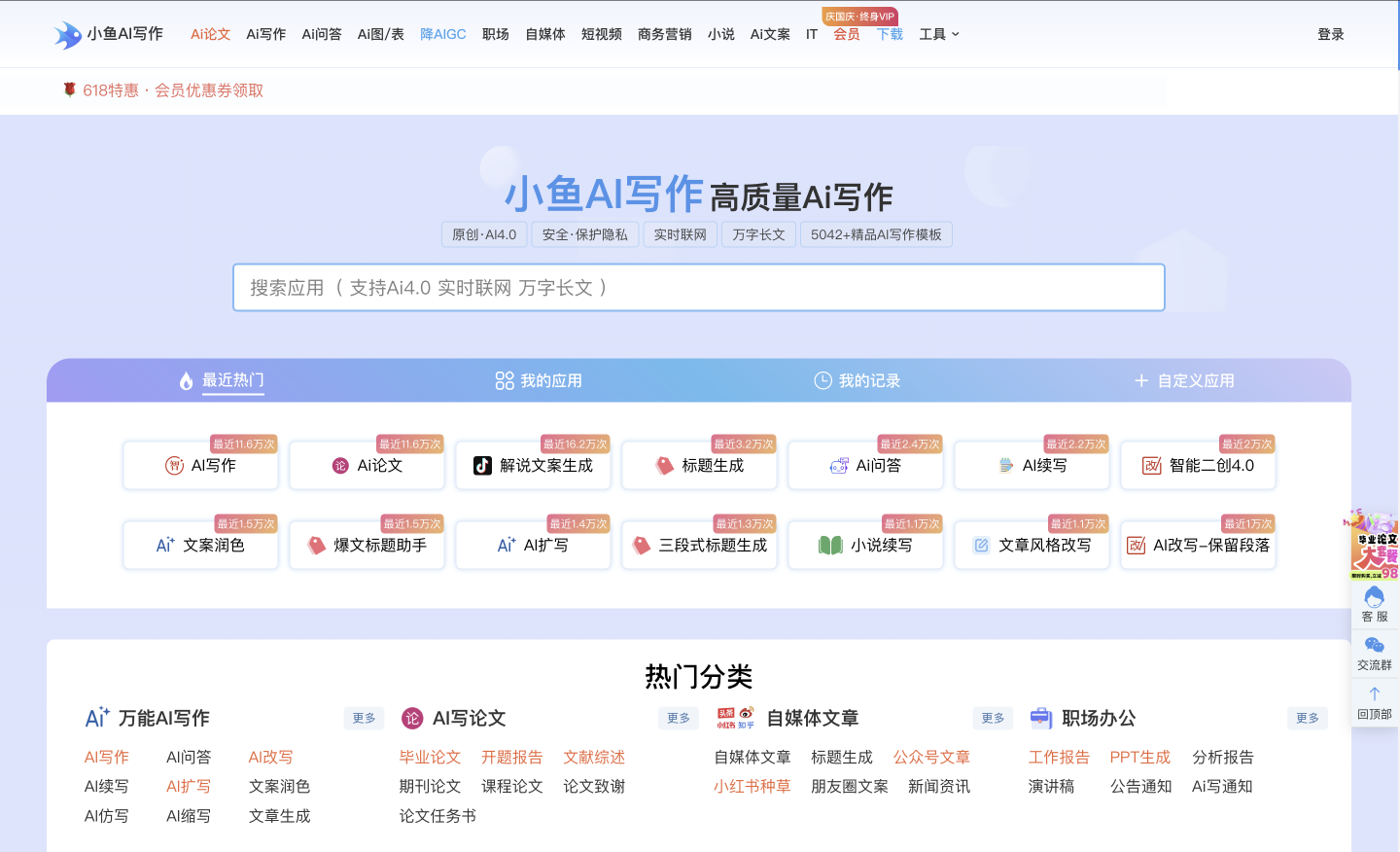Click the Ai icon on 文案润色
Screen dimensions: 1400x852
tap(165, 545)
